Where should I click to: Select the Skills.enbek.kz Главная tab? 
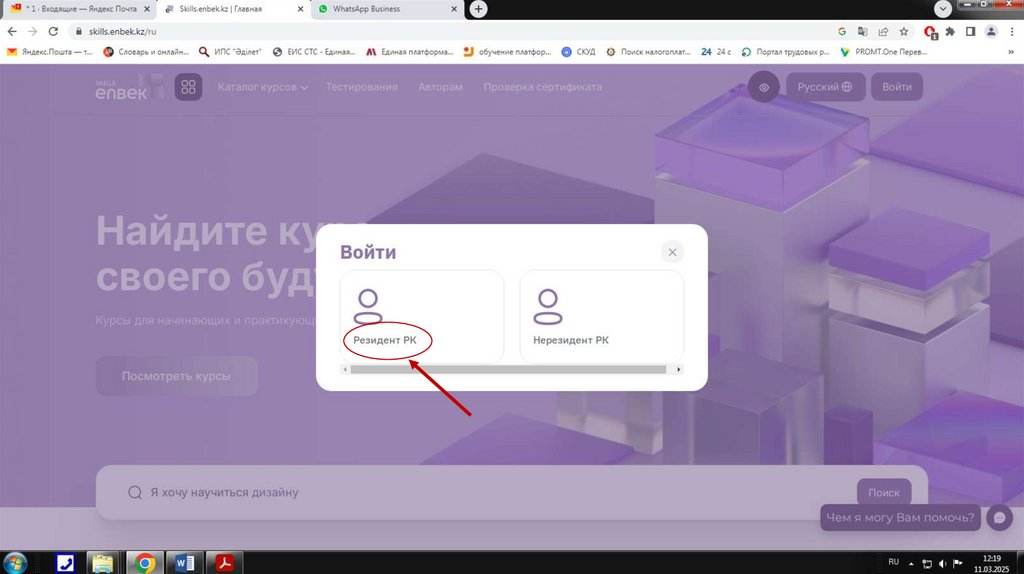[233, 9]
